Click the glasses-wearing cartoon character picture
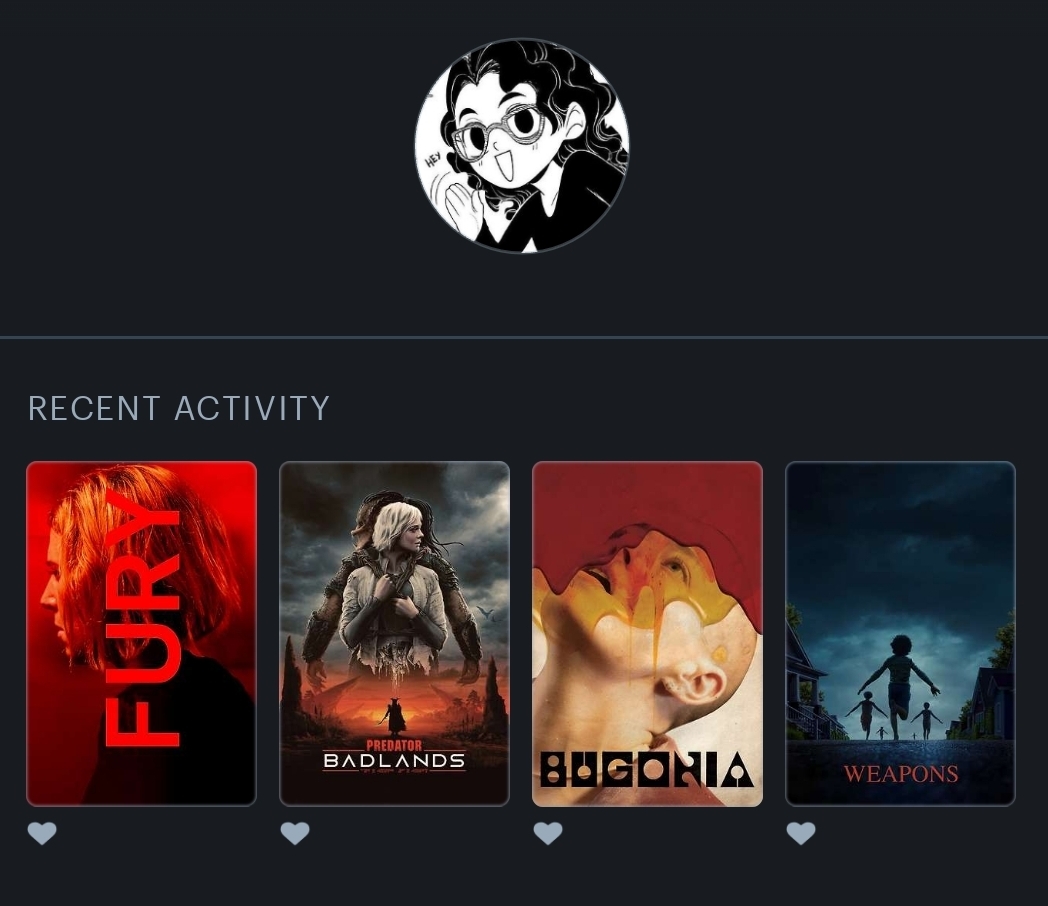This screenshot has width=1048, height=906. coord(521,146)
